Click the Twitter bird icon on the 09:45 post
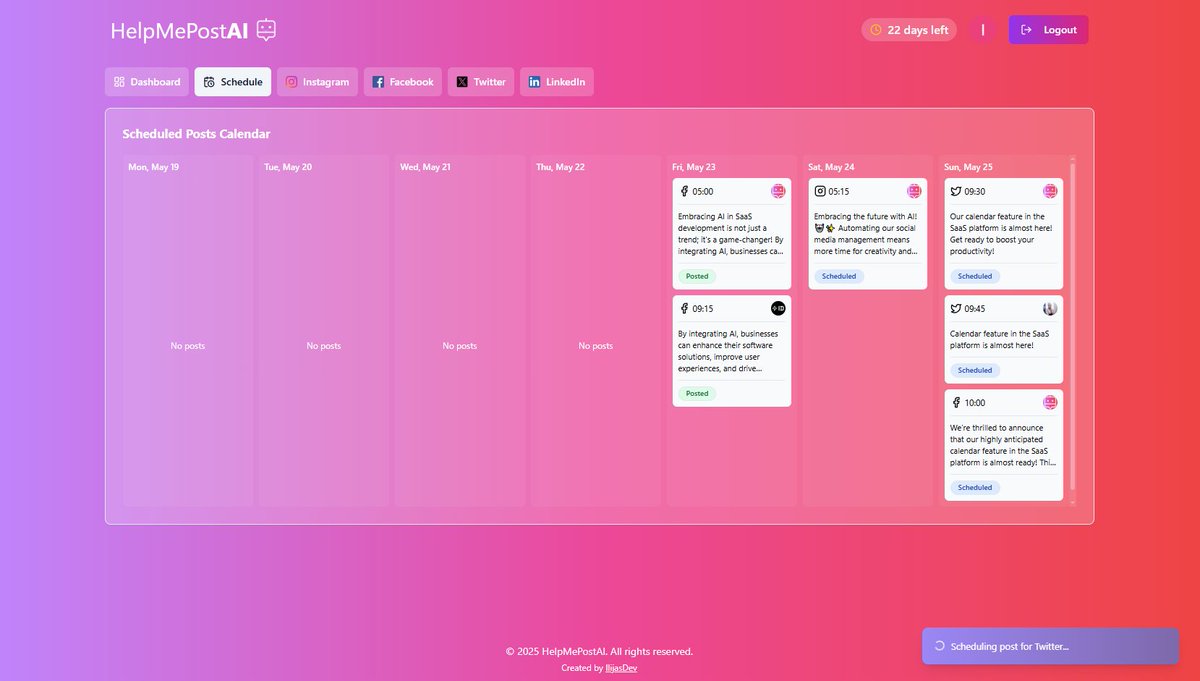 pyautogui.click(x=956, y=309)
